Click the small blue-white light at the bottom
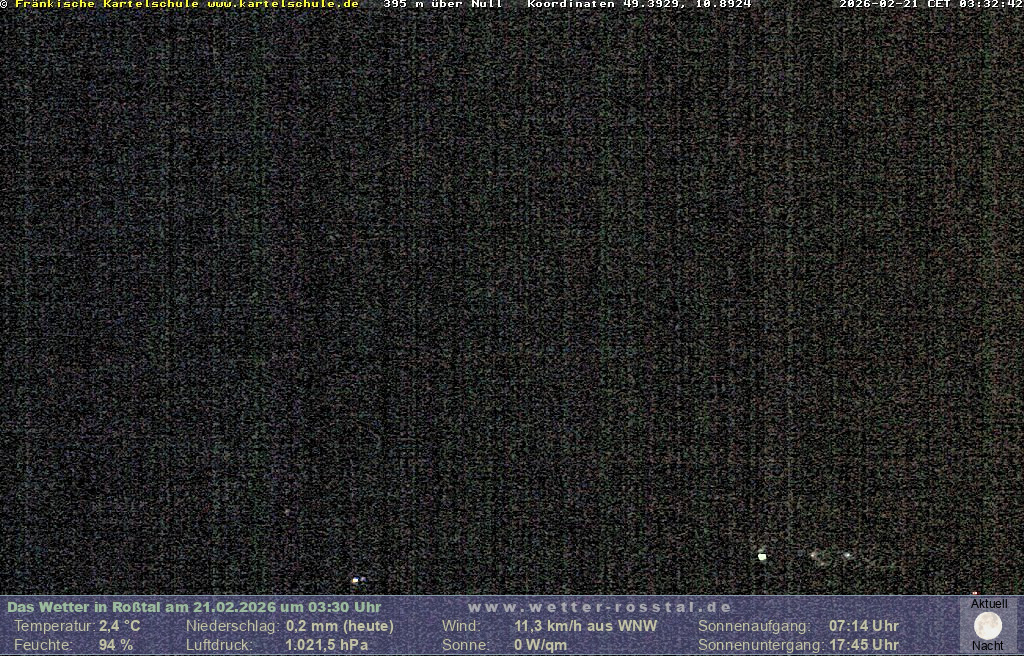Viewport: 1024px width, 656px height. (355, 580)
